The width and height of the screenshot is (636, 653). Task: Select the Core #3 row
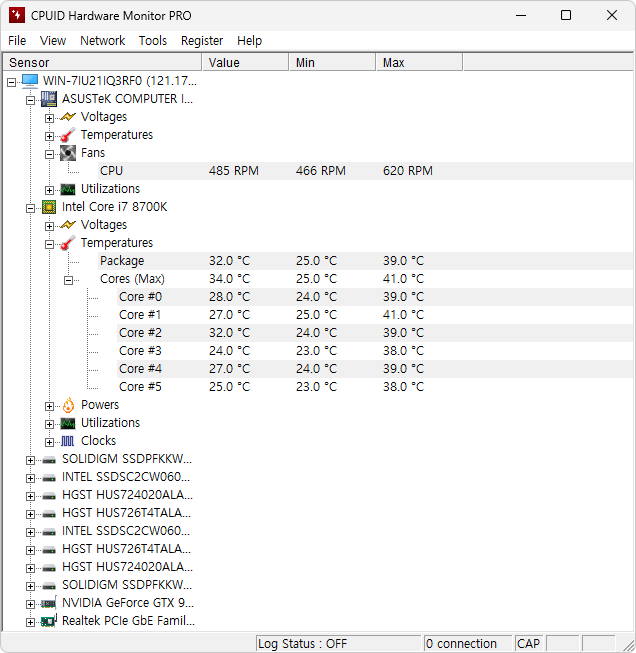tap(375, 351)
